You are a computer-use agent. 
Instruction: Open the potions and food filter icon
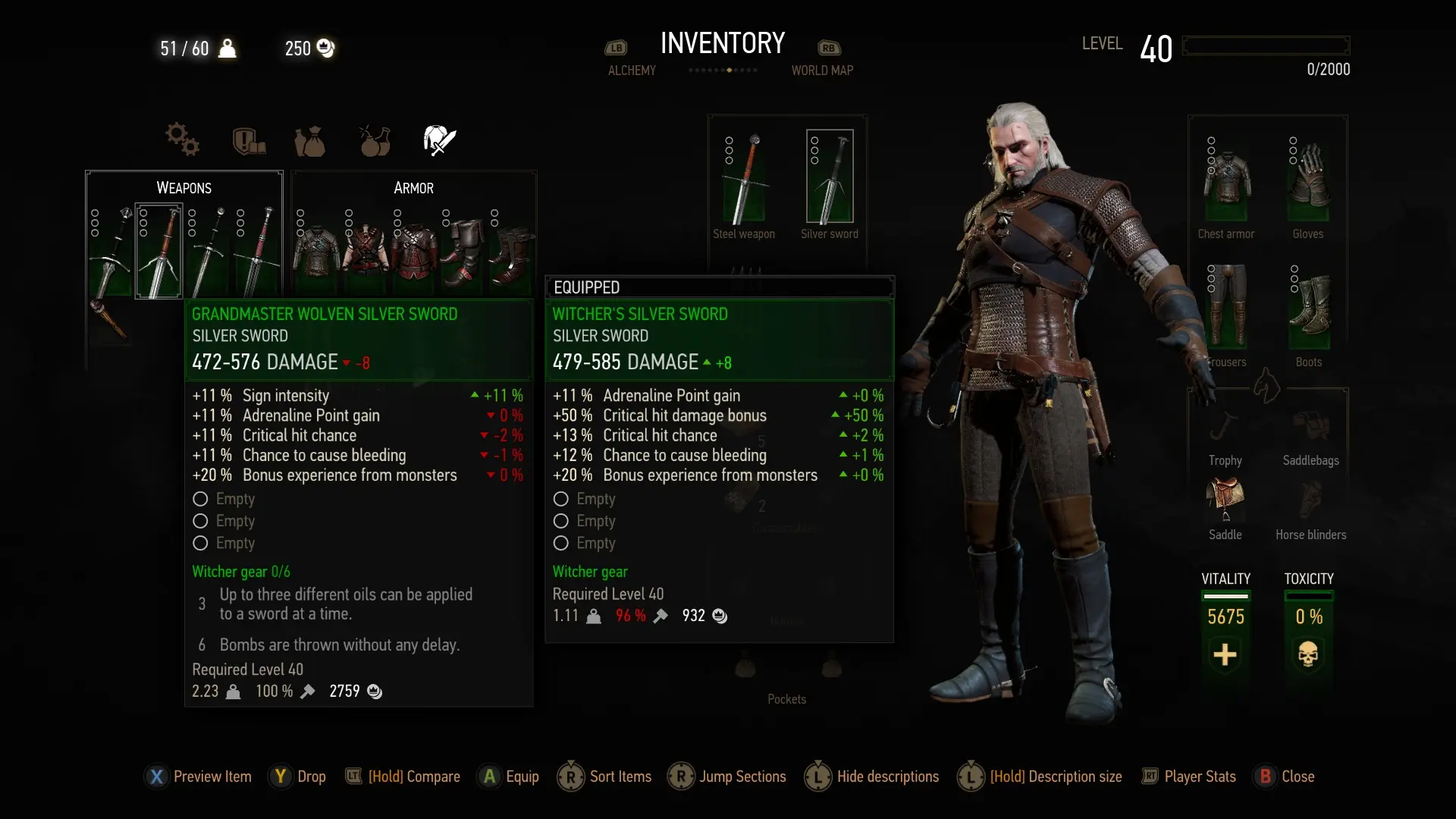(375, 140)
